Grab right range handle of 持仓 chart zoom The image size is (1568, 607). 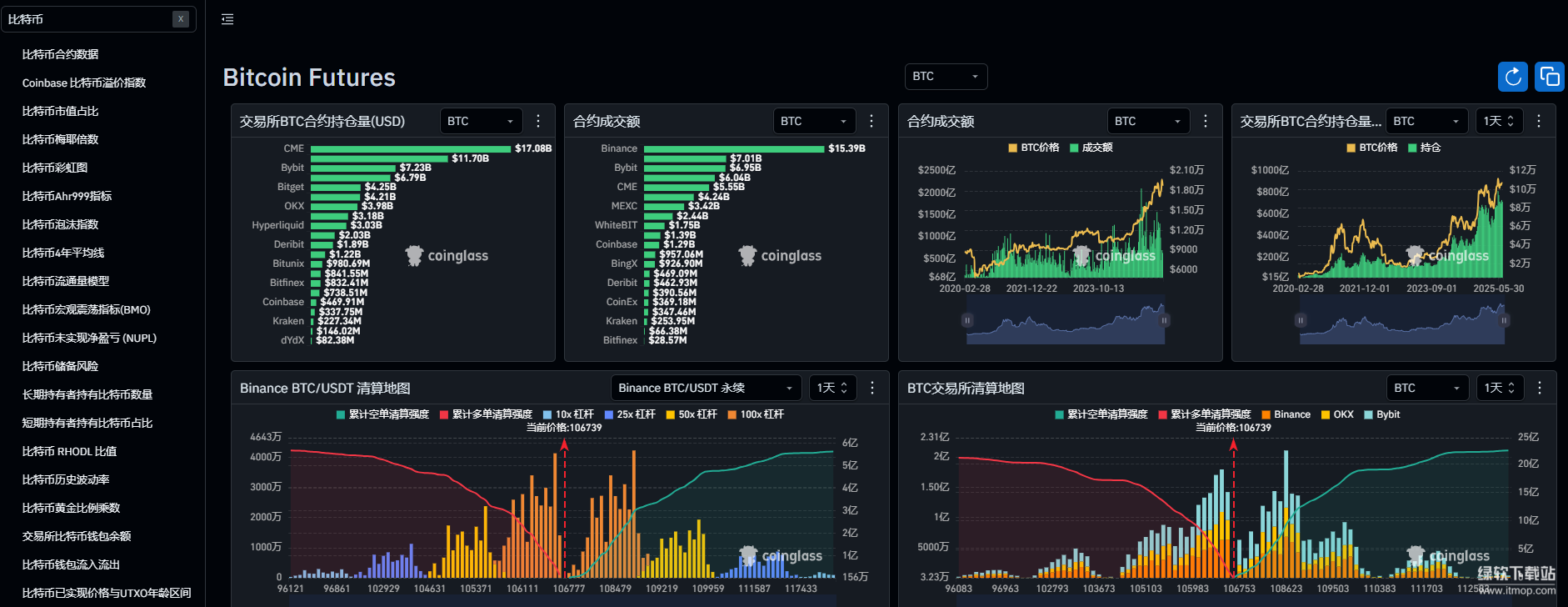(1504, 320)
